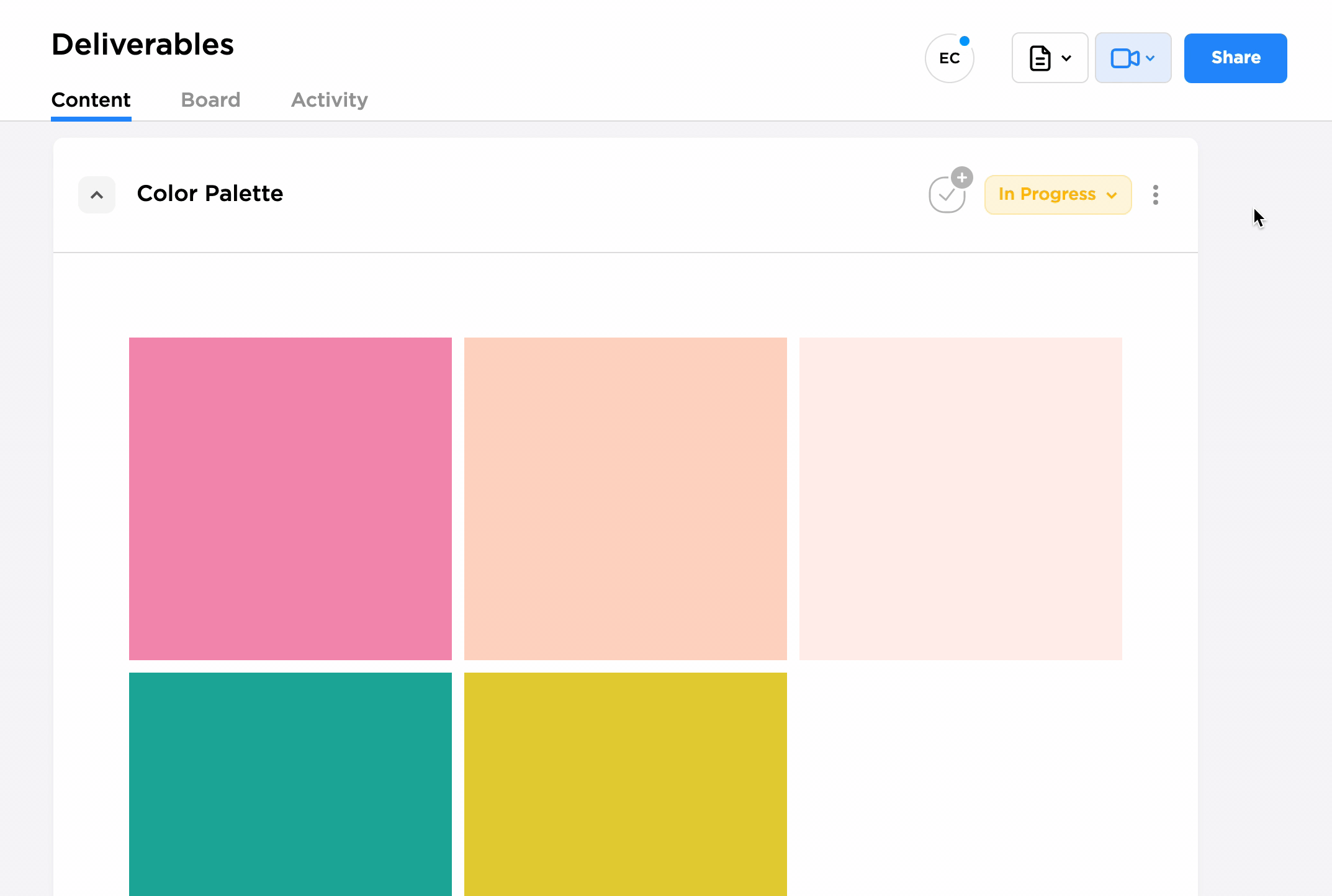Mark Color Palette as complete
Image resolution: width=1332 pixels, height=896 pixels.
click(946, 196)
